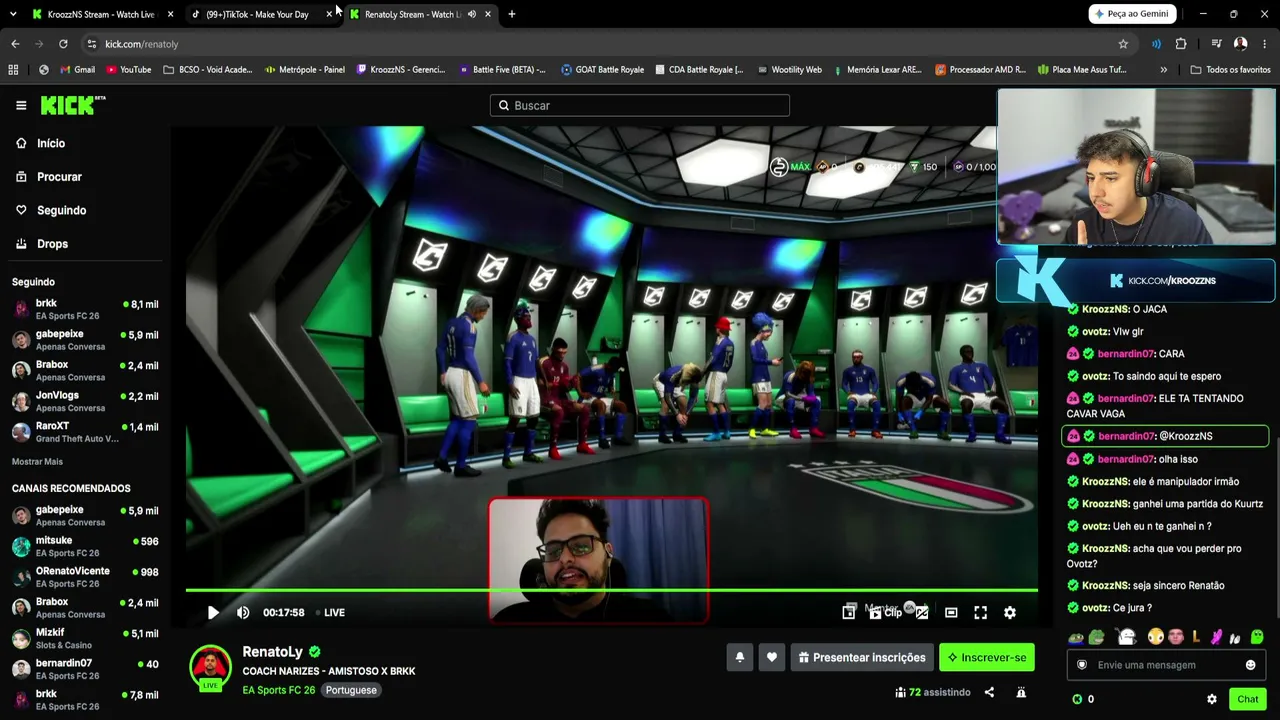This screenshot has height=720, width=1280.
Task: Open the video player settings gear
Action: (x=1010, y=613)
